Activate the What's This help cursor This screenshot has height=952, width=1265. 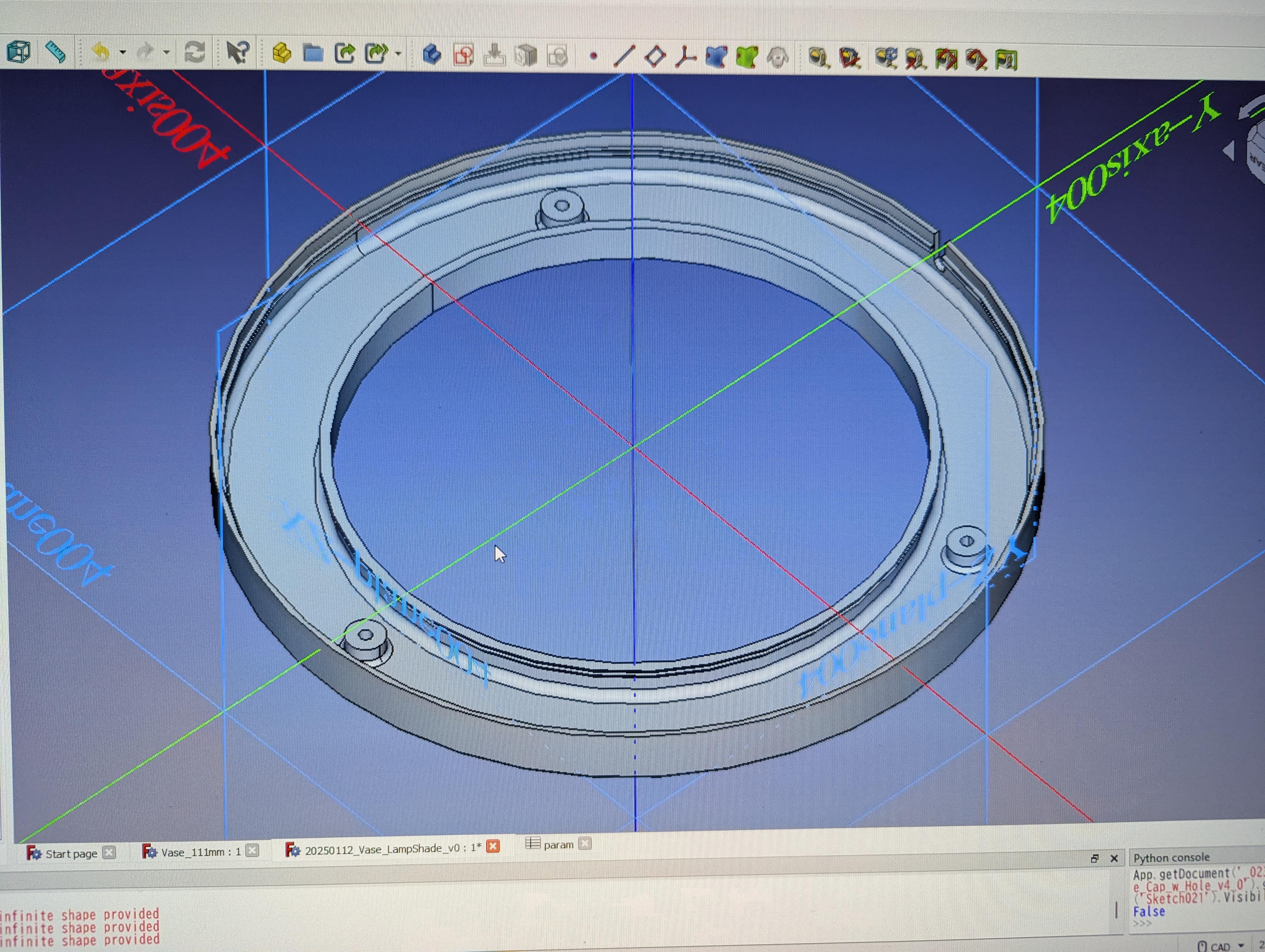pyautogui.click(x=237, y=53)
